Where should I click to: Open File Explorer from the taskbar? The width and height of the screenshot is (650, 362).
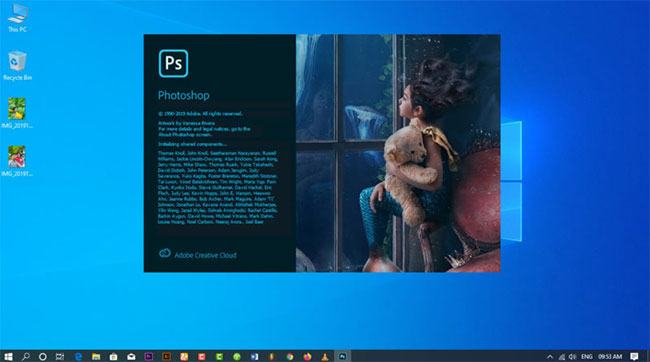coord(96,356)
